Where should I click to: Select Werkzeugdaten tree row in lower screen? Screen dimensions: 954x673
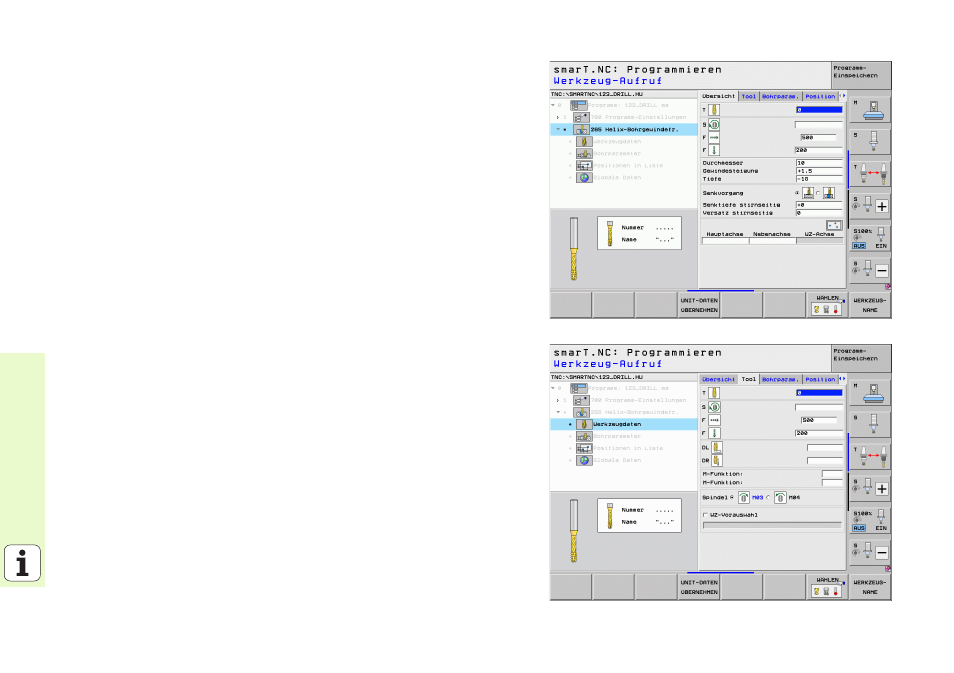point(624,424)
